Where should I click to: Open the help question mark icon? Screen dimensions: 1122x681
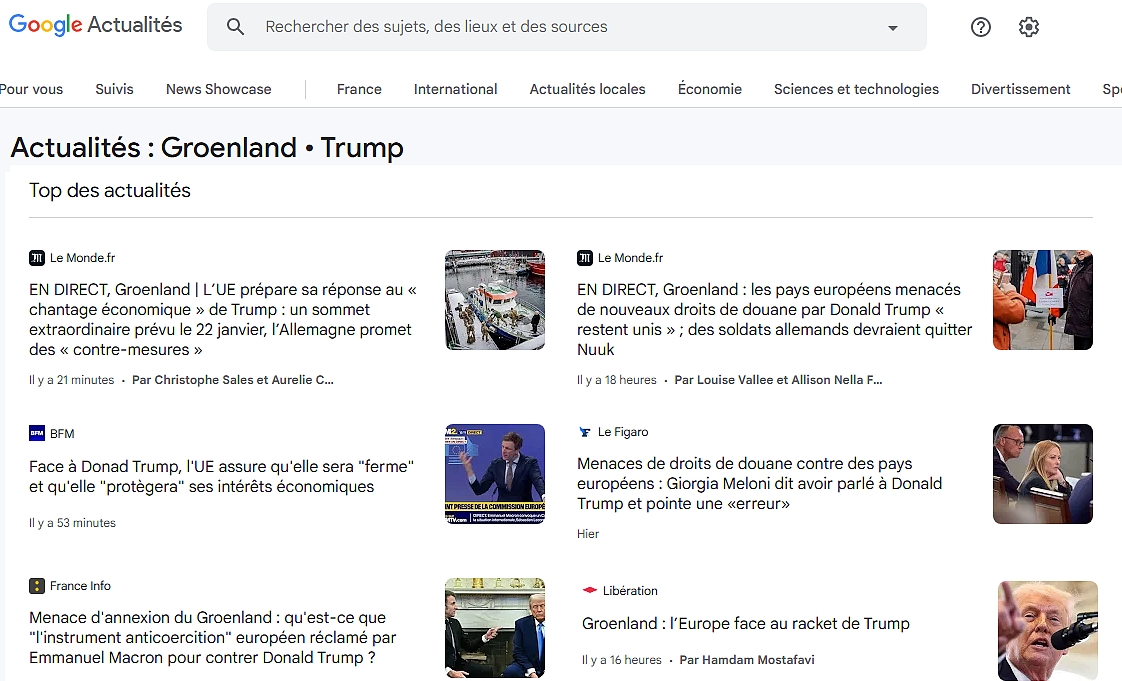[x=980, y=27]
